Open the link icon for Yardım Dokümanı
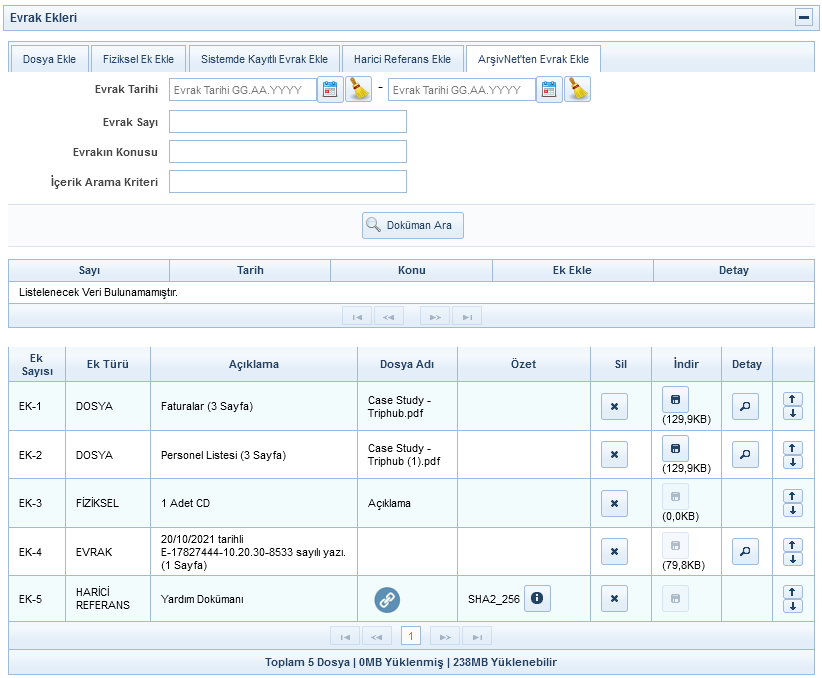 pos(387,599)
